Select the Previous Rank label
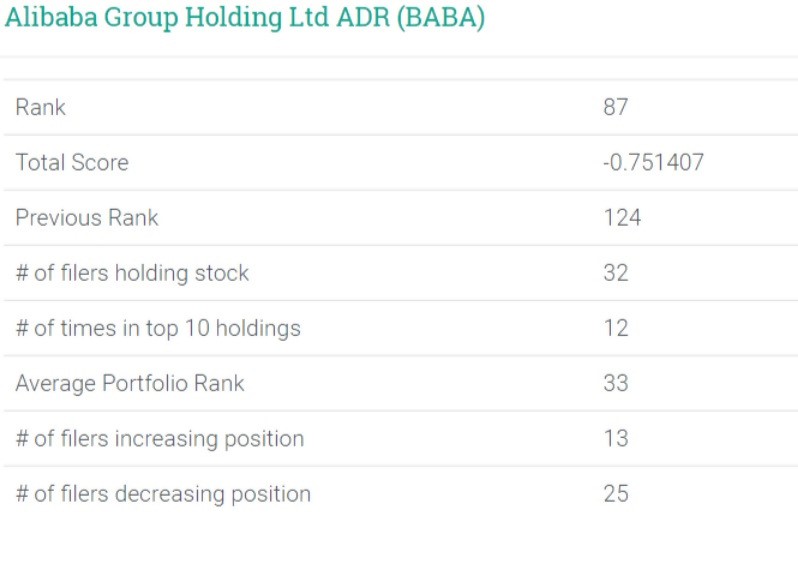Image resolution: width=798 pixels, height=565 pixels. pyautogui.click(x=87, y=217)
